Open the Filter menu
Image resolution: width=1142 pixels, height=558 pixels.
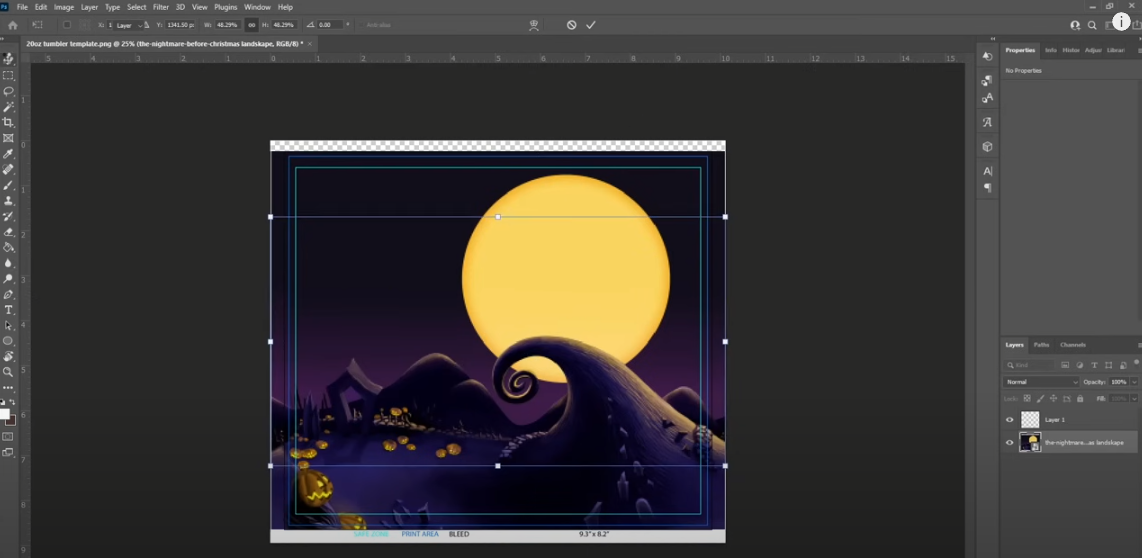click(x=160, y=7)
